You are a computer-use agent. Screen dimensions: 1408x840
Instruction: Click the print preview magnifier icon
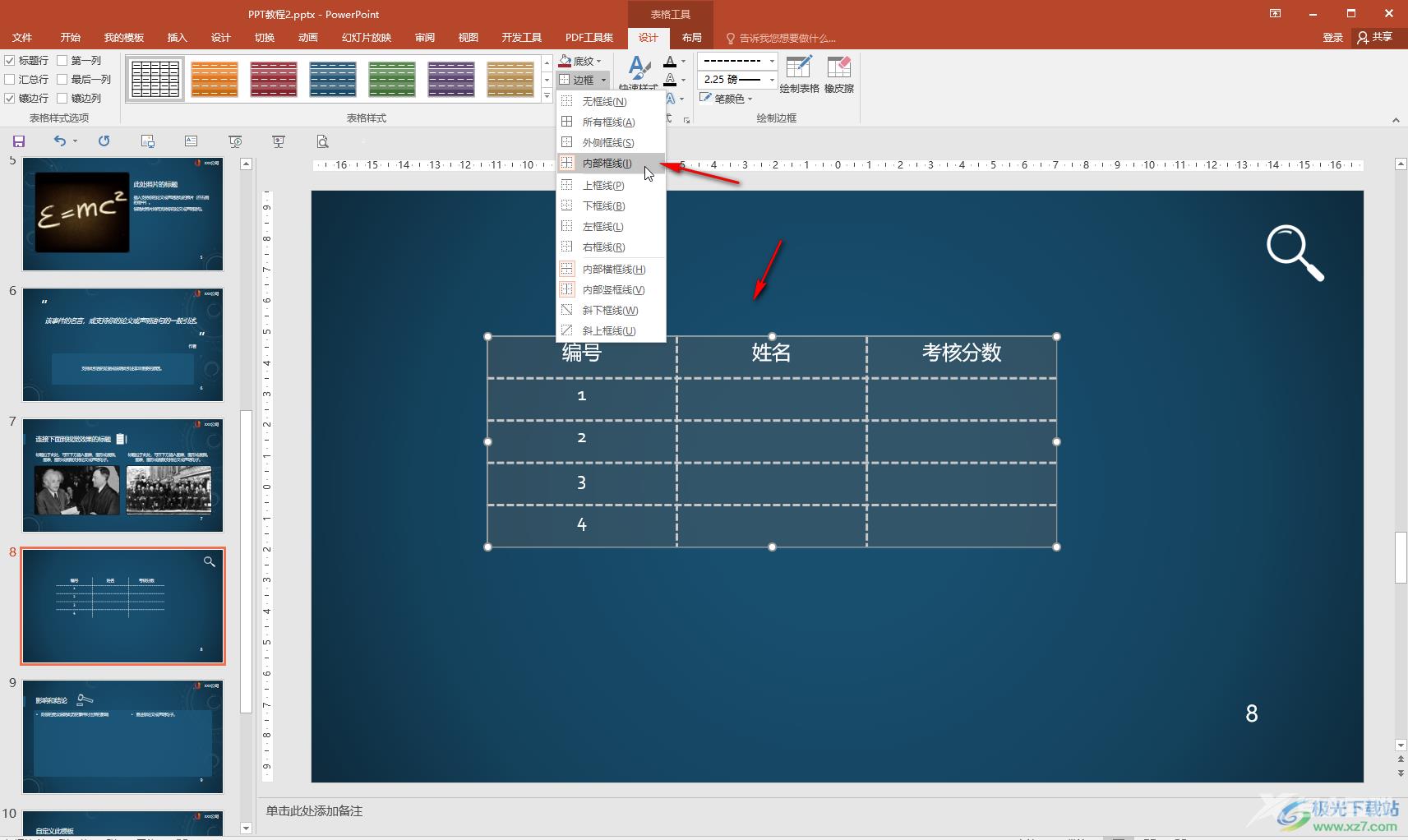point(322,141)
